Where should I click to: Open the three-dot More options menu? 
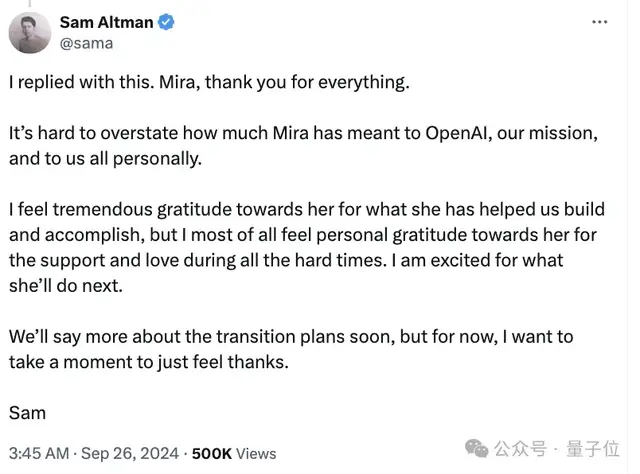click(x=599, y=22)
